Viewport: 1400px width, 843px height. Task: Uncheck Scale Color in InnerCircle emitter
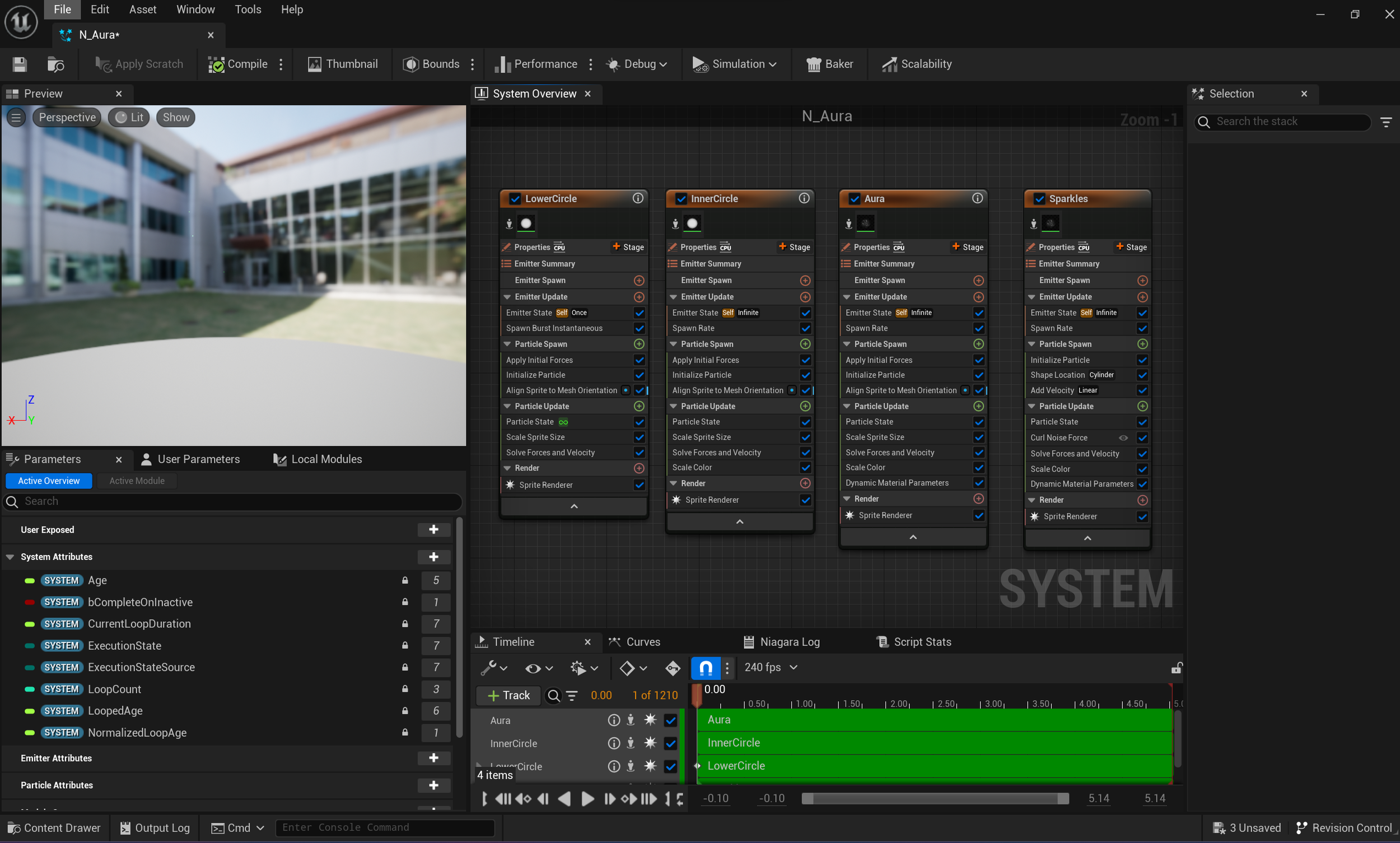click(x=805, y=468)
